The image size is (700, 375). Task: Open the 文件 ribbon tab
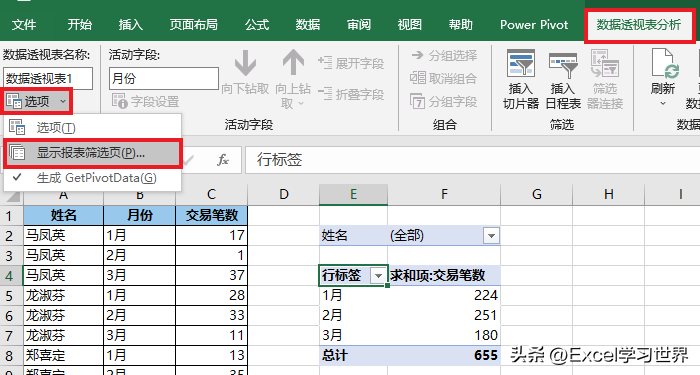tap(24, 24)
